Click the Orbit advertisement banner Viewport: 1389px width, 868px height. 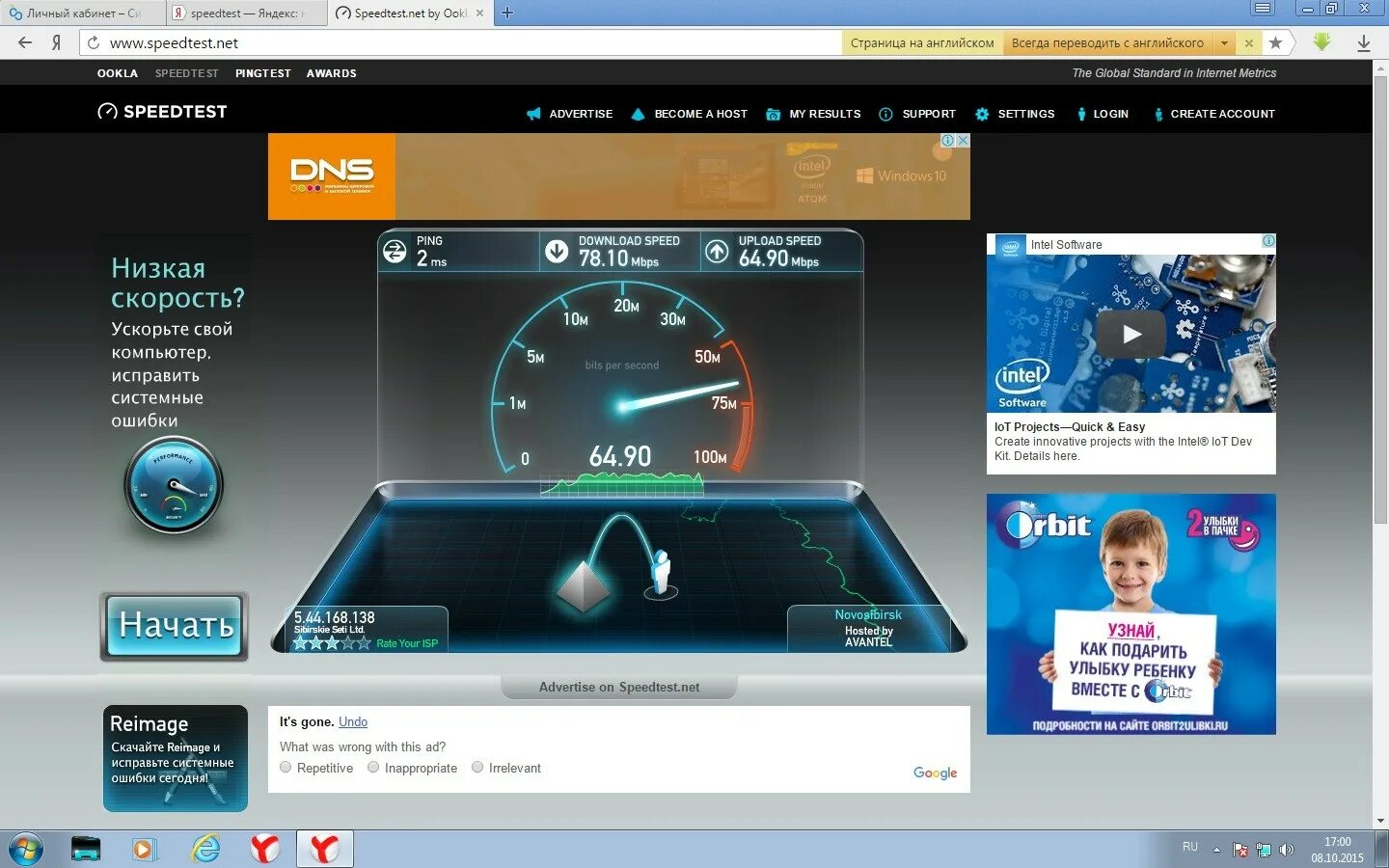click(x=1131, y=614)
